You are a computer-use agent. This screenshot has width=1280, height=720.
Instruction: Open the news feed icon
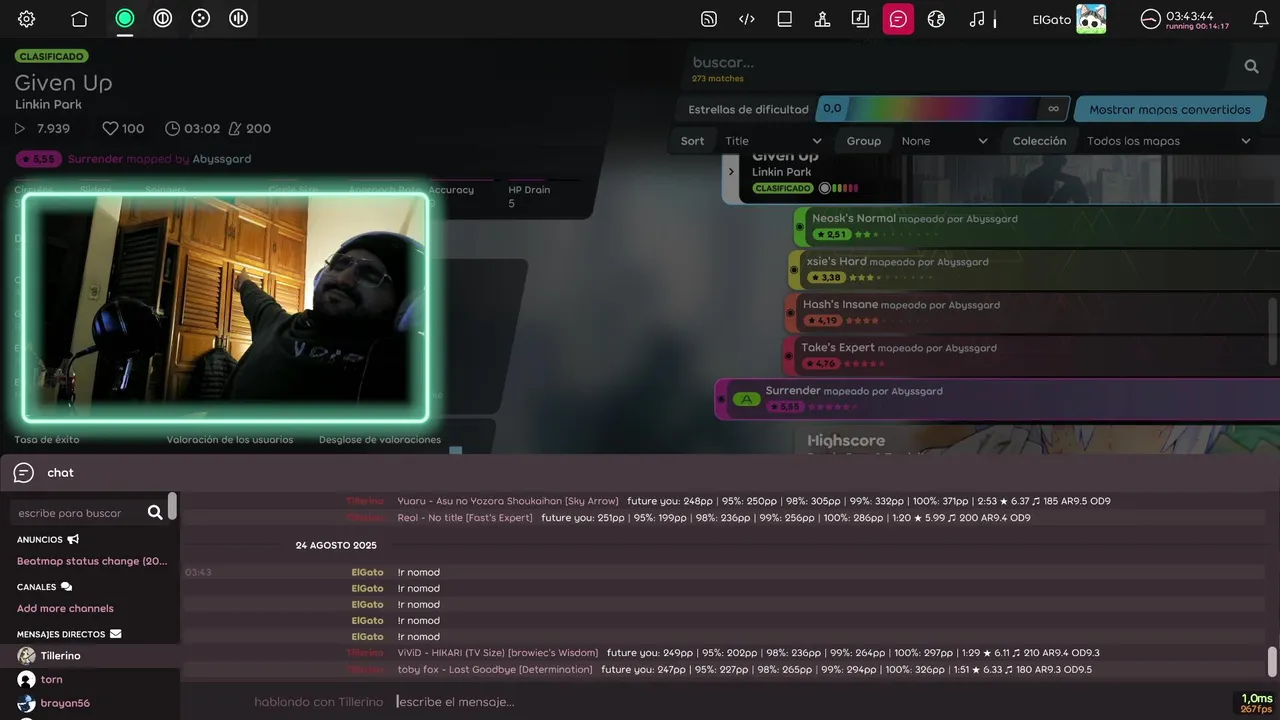709,19
